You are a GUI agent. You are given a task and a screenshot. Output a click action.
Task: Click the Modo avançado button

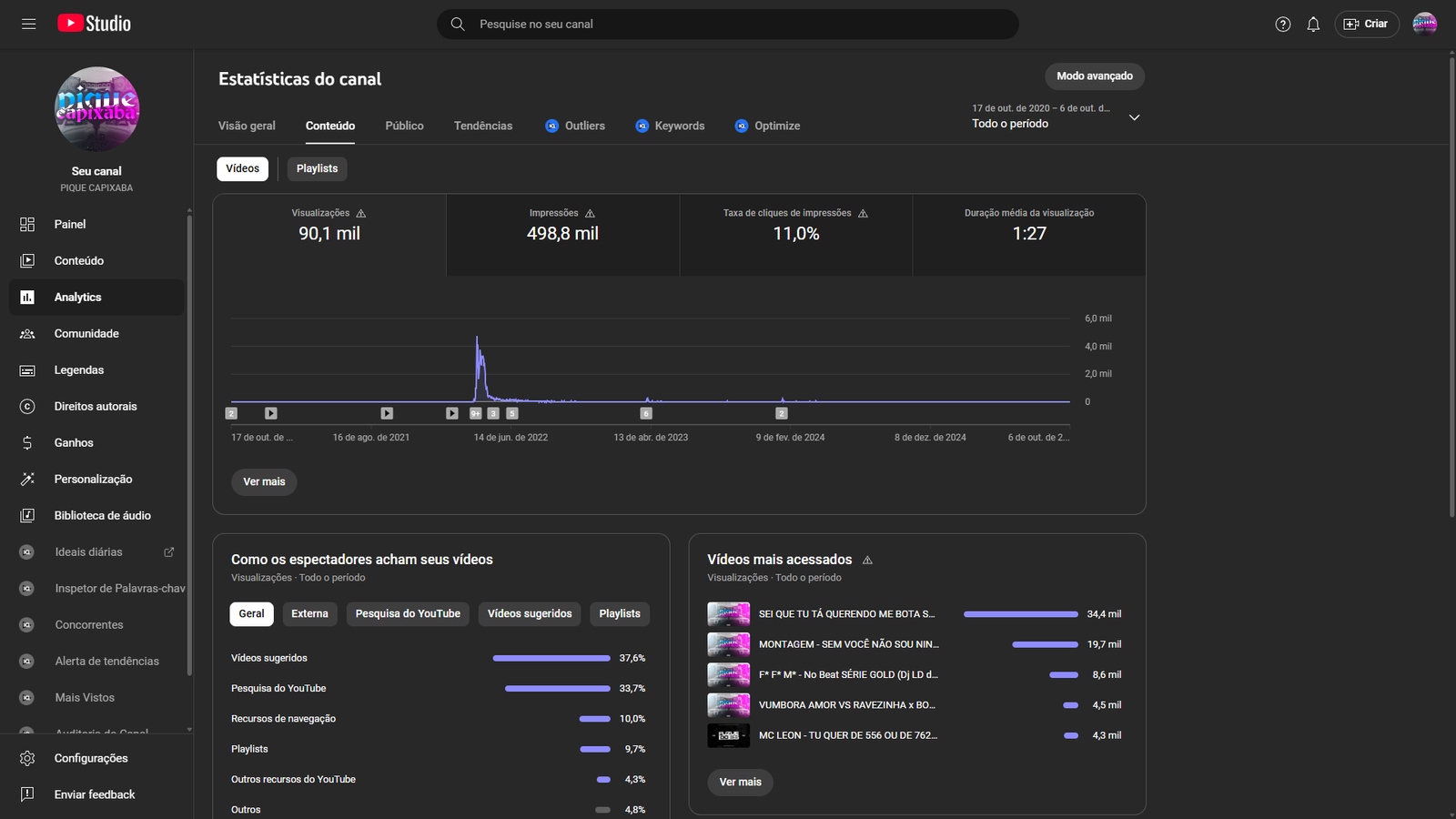point(1094,76)
